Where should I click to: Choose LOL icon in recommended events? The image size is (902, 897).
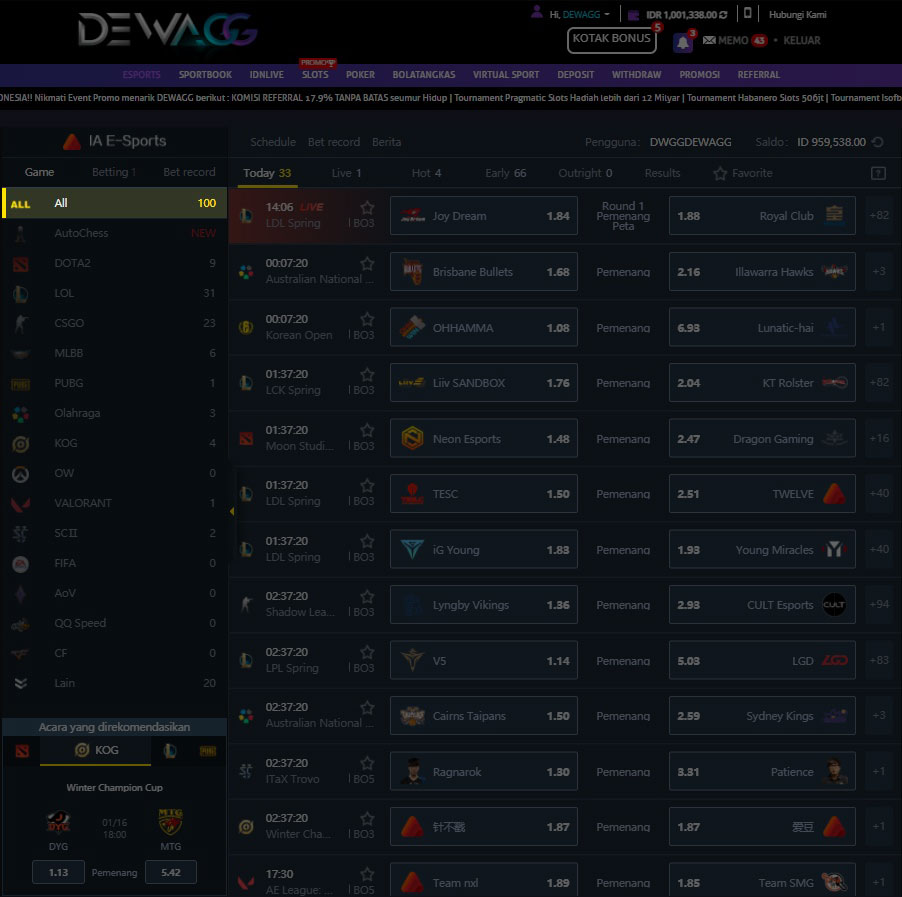tap(170, 751)
